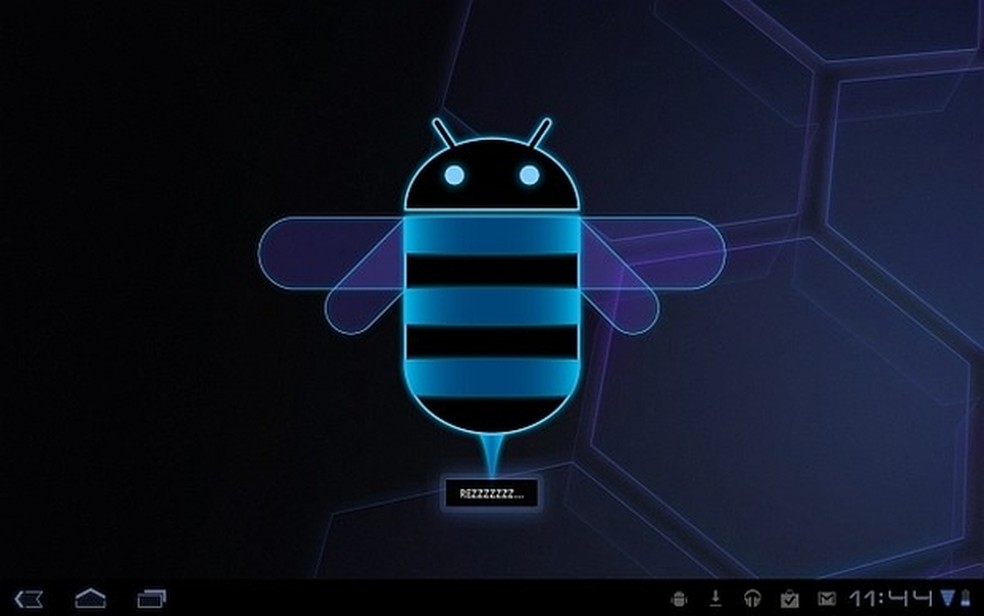The height and width of the screenshot is (616, 984).
Task: Tap the battery status icon
Action: (966, 598)
